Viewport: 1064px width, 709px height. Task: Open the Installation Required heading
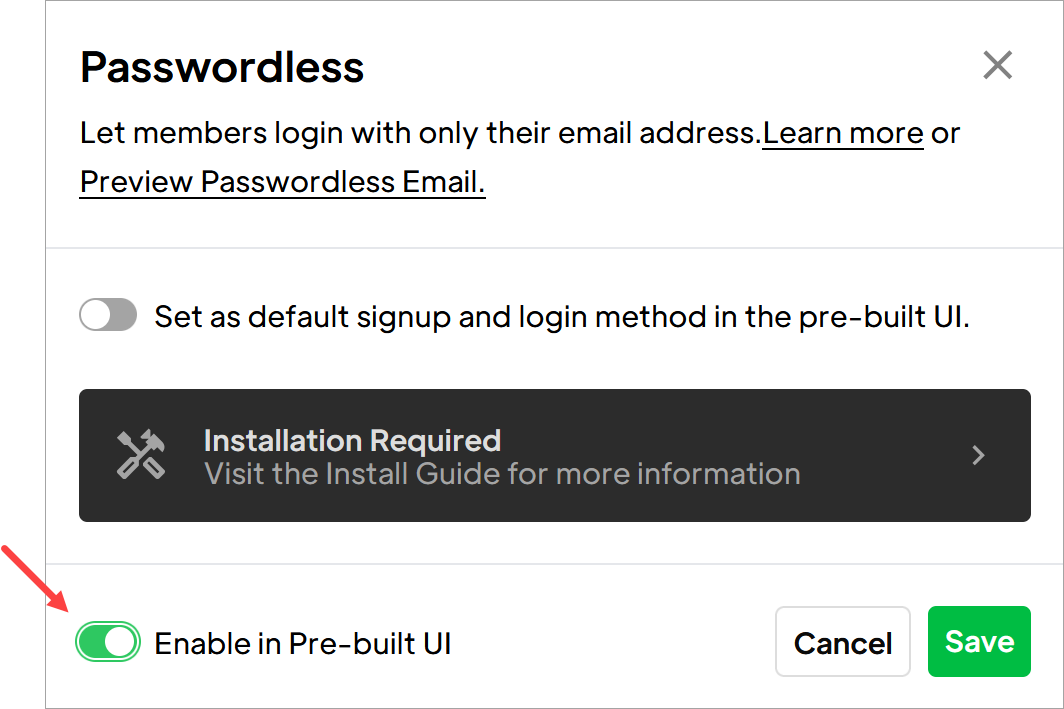point(352,440)
